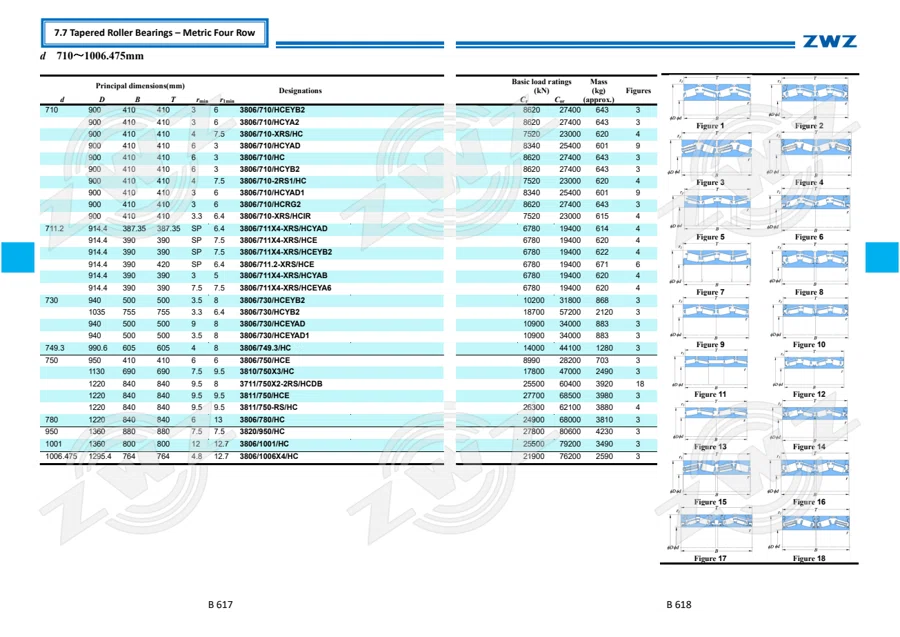The height and width of the screenshot is (637, 900).
Task: Open the Figure 10 bearing diagram
Action: coord(809,318)
